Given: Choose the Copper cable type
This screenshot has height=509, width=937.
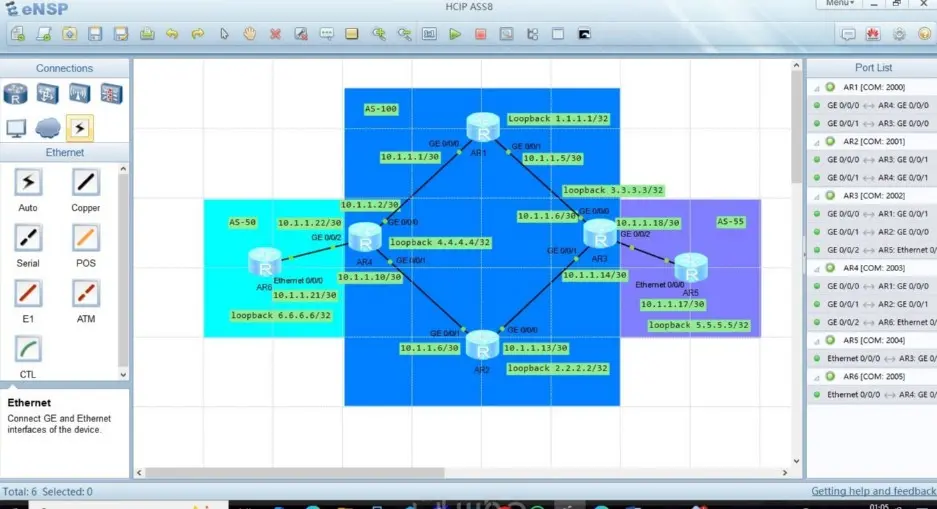Looking at the screenshot, I should (85, 183).
